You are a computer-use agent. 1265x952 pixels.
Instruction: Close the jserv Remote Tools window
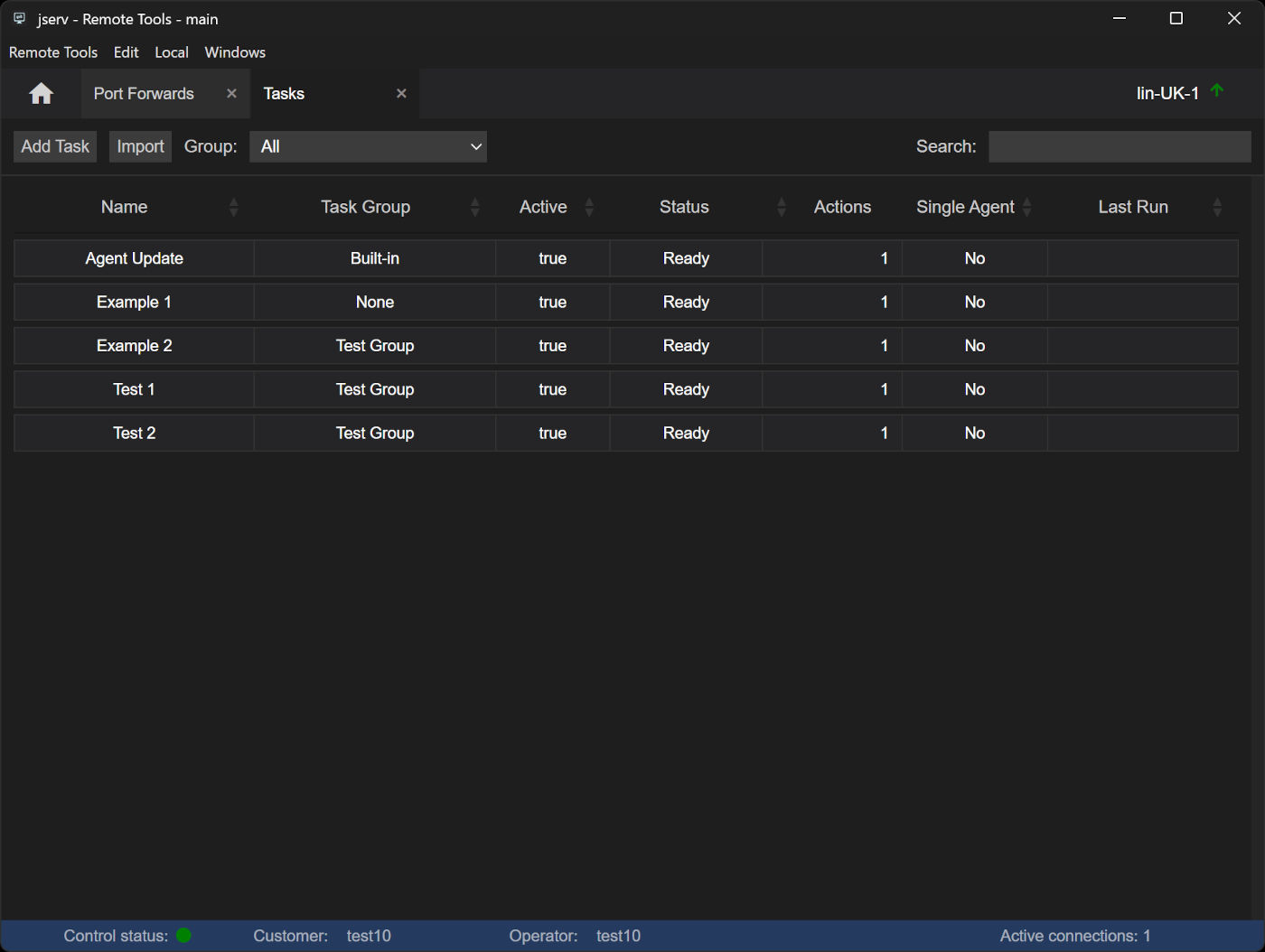click(x=1234, y=18)
